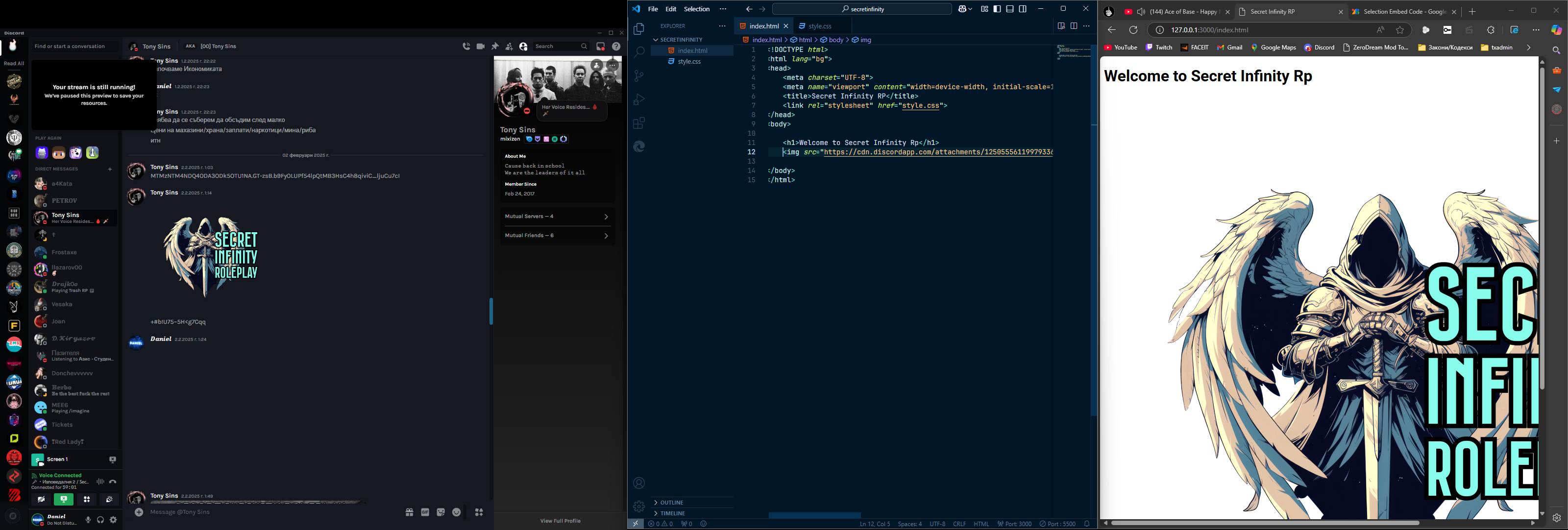Click the Edge horizontal page scrollbar

(1266, 523)
